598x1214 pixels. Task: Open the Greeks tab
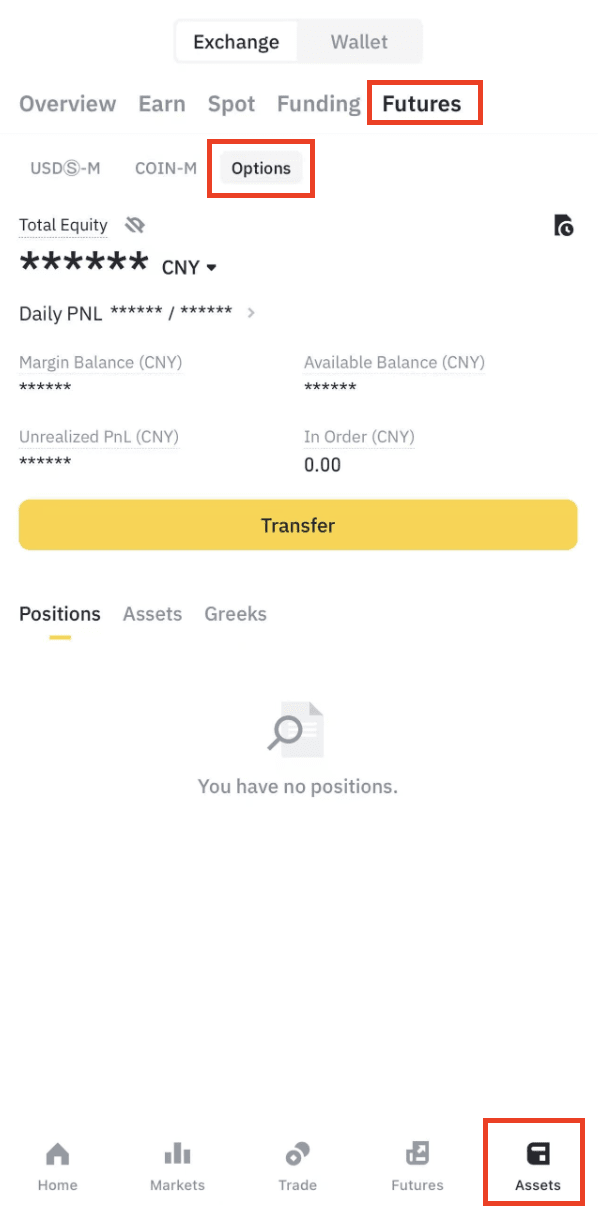coord(236,614)
